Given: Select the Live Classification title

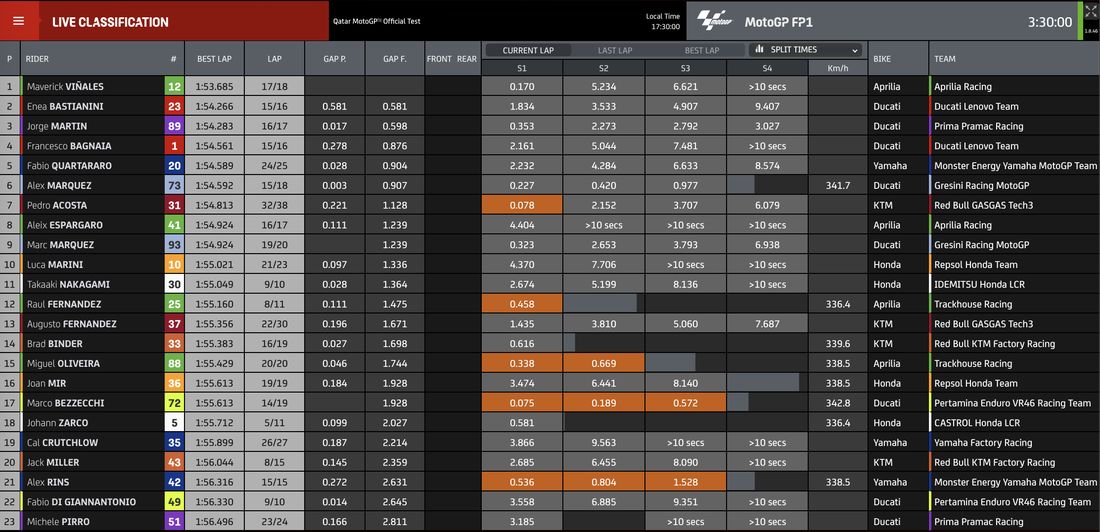Looking at the screenshot, I should click(110, 22).
